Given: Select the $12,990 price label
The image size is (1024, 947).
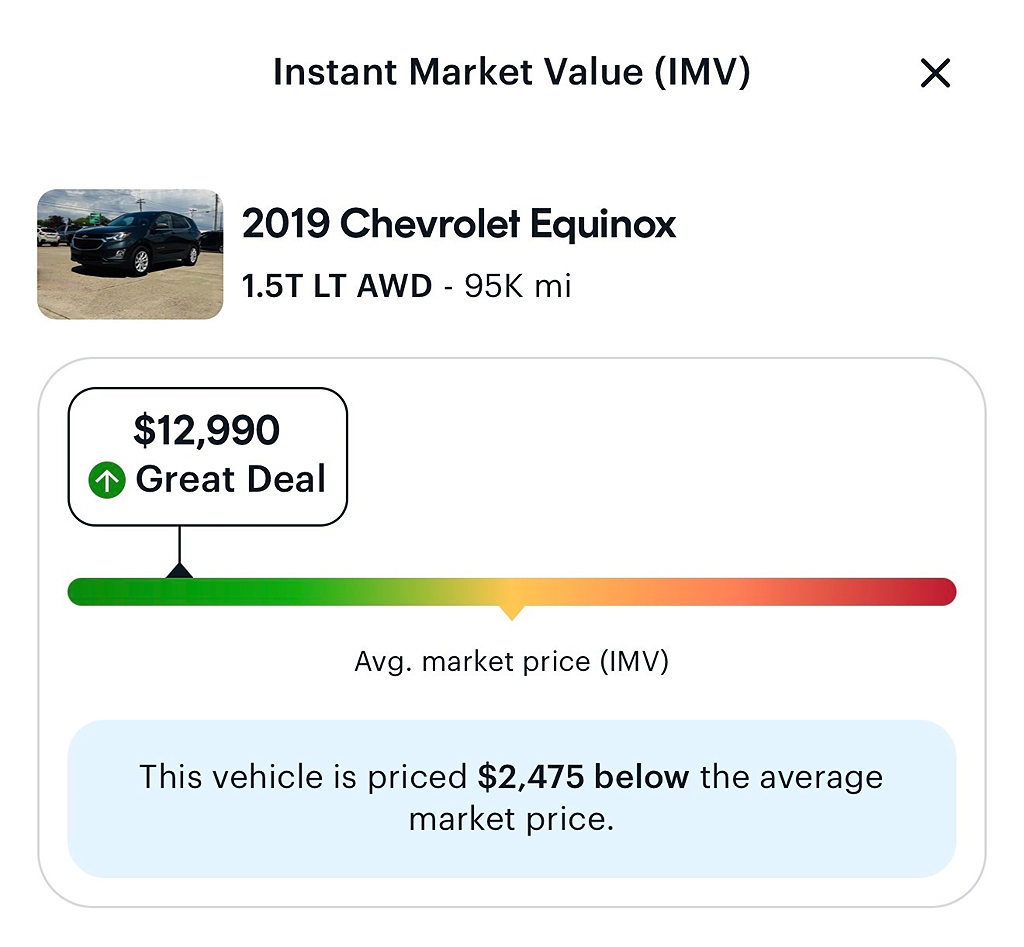Looking at the screenshot, I should tap(206, 430).
